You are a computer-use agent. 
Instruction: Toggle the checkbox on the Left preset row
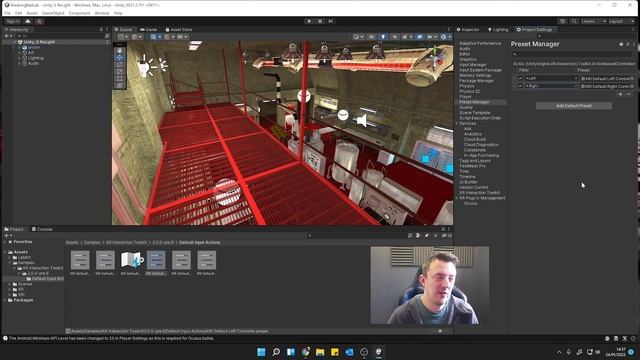pos(520,78)
